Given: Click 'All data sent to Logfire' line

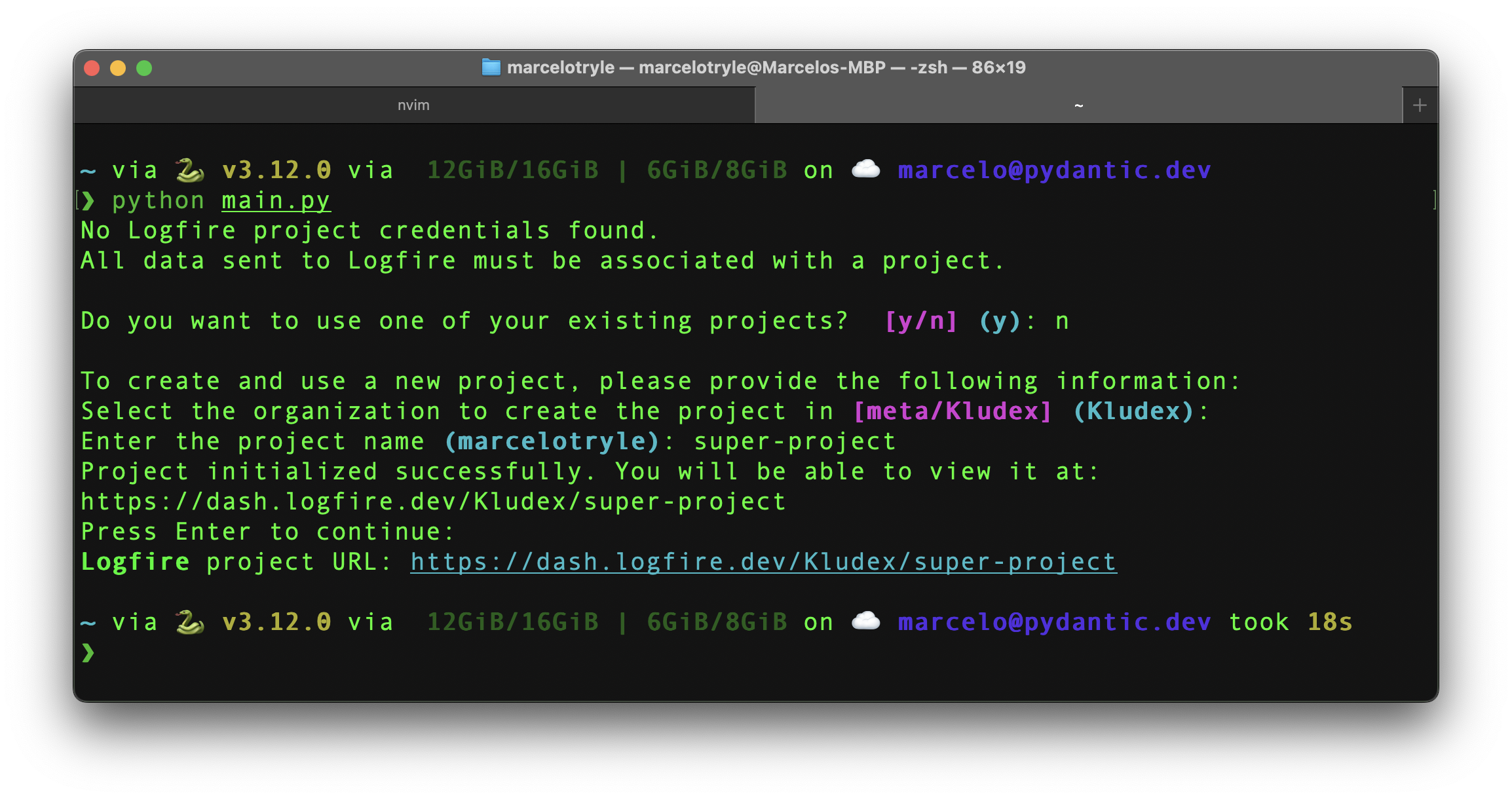Looking at the screenshot, I should [542, 261].
